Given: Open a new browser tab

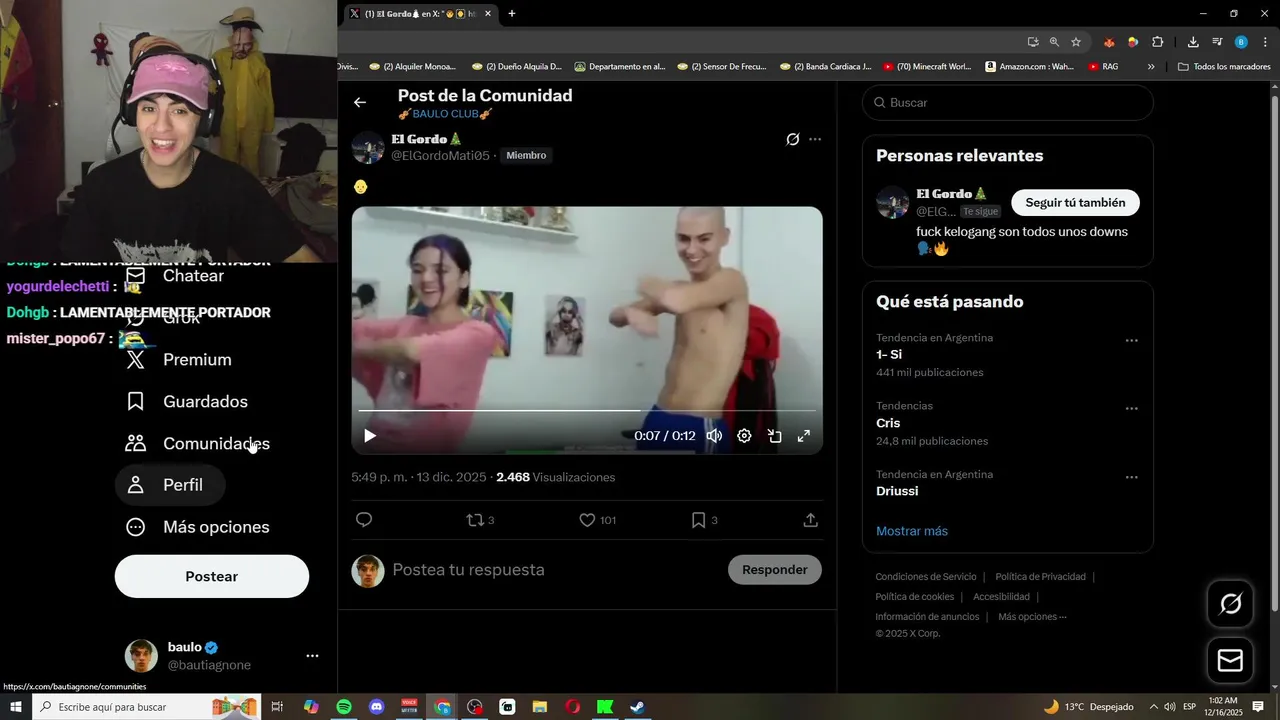Looking at the screenshot, I should click(x=512, y=14).
